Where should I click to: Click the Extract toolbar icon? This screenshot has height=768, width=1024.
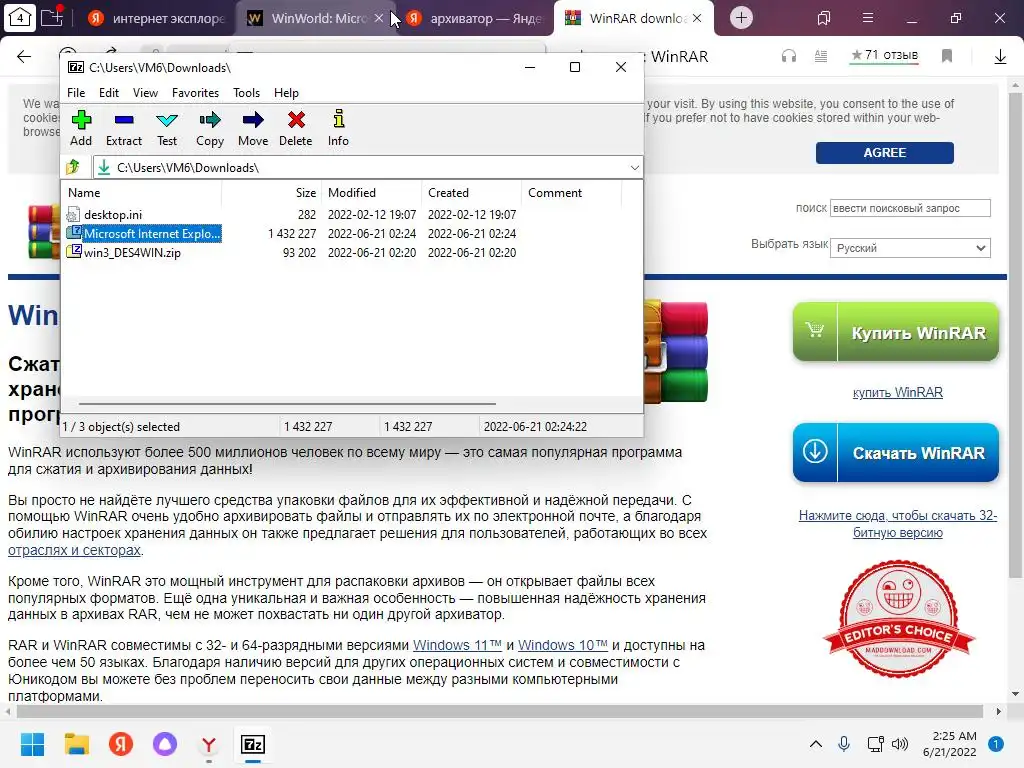tap(123, 128)
